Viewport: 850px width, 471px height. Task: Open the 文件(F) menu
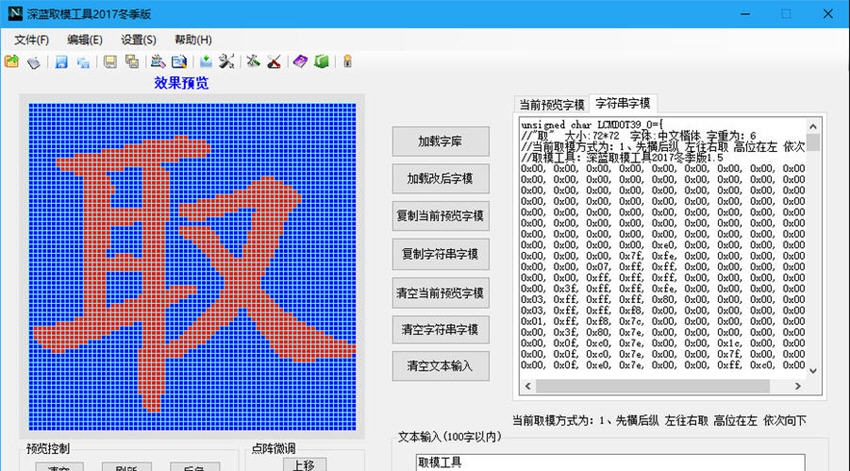(x=31, y=40)
